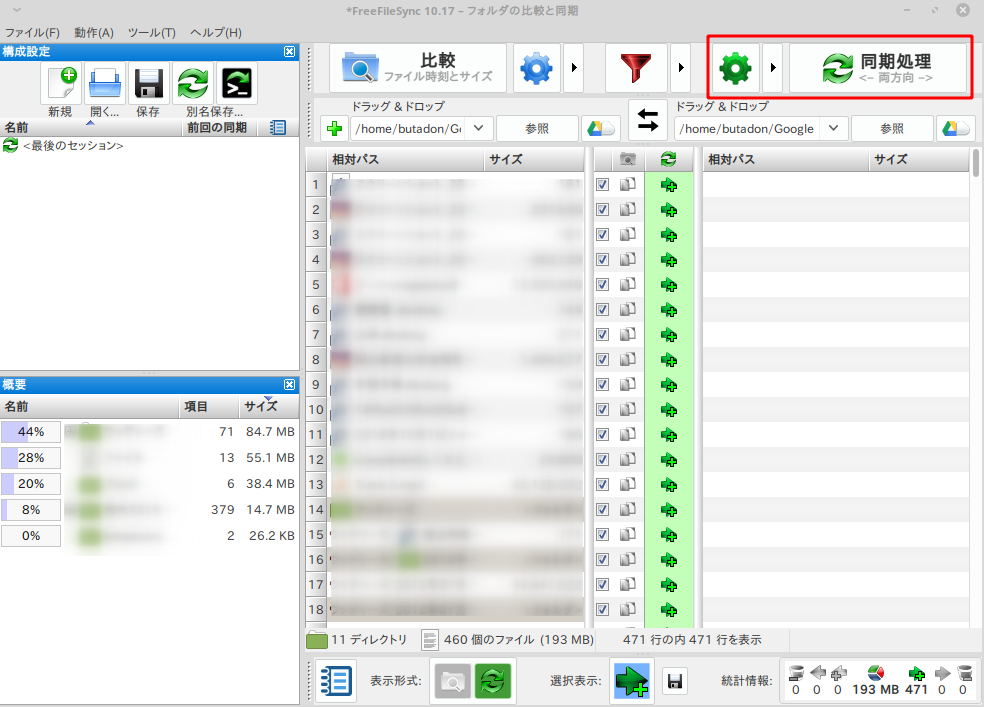Click the log list icon in 構成設定 header
Viewport: 984px width, 707px height.
(x=277, y=127)
